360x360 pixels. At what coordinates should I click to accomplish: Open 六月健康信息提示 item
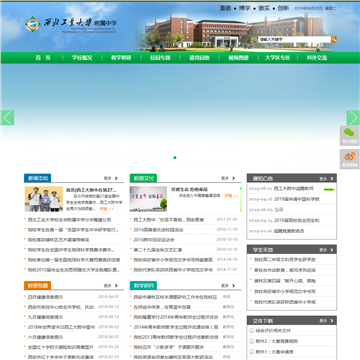coord(45,337)
